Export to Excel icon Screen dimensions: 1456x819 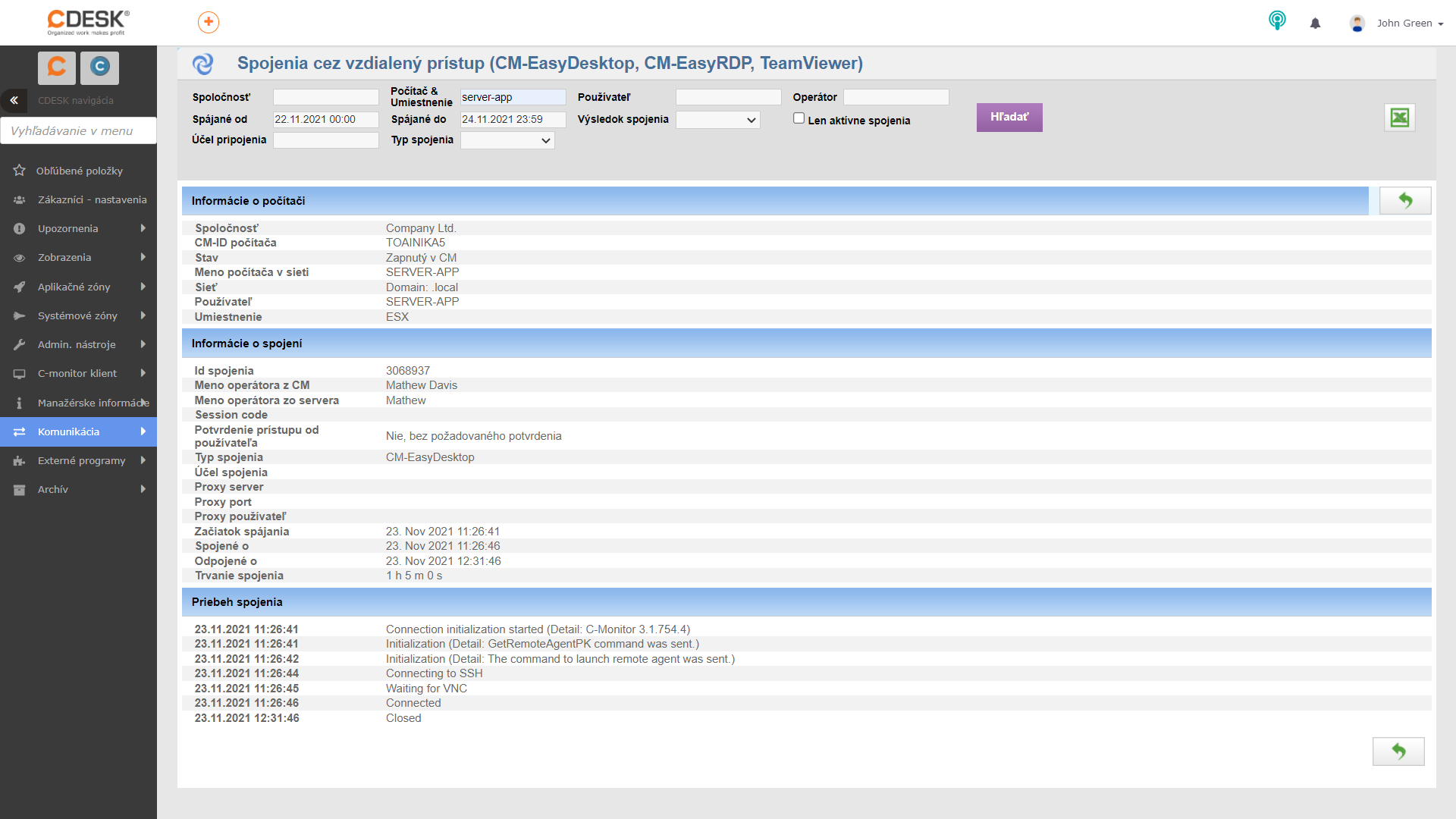[1400, 118]
